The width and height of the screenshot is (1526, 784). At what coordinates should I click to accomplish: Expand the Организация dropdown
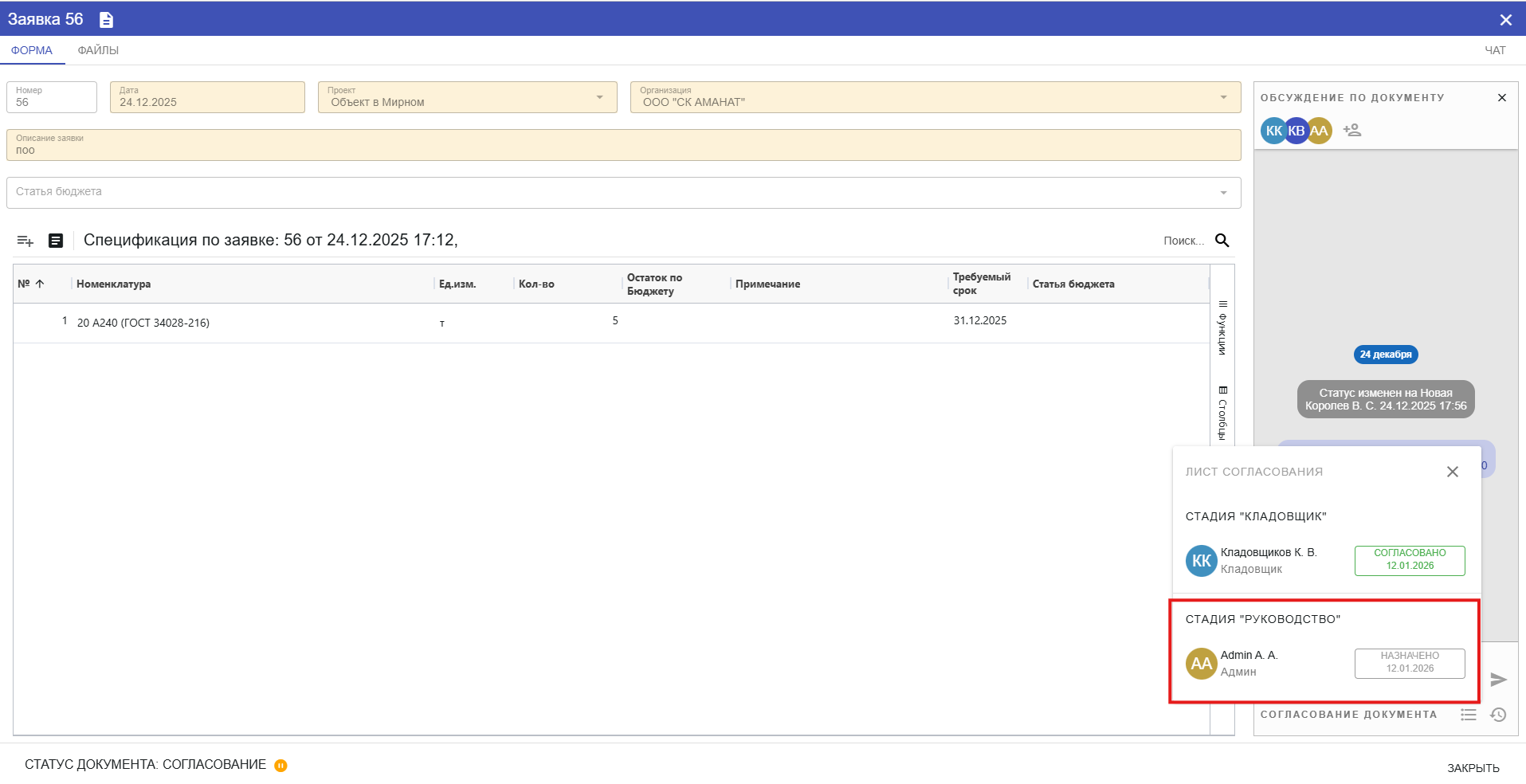click(x=1223, y=97)
